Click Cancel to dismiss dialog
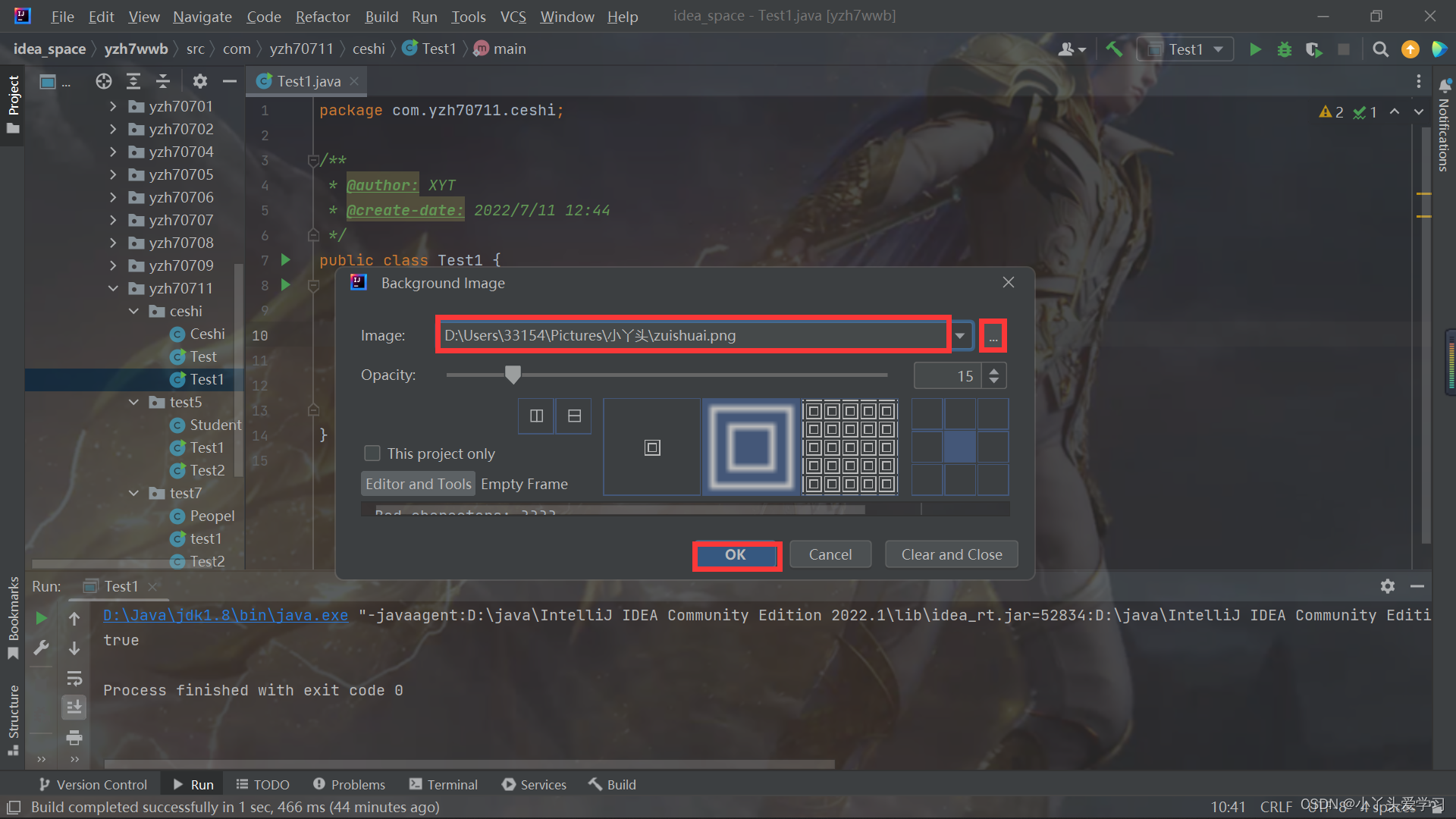 pyautogui.click(x=830, y=554)
